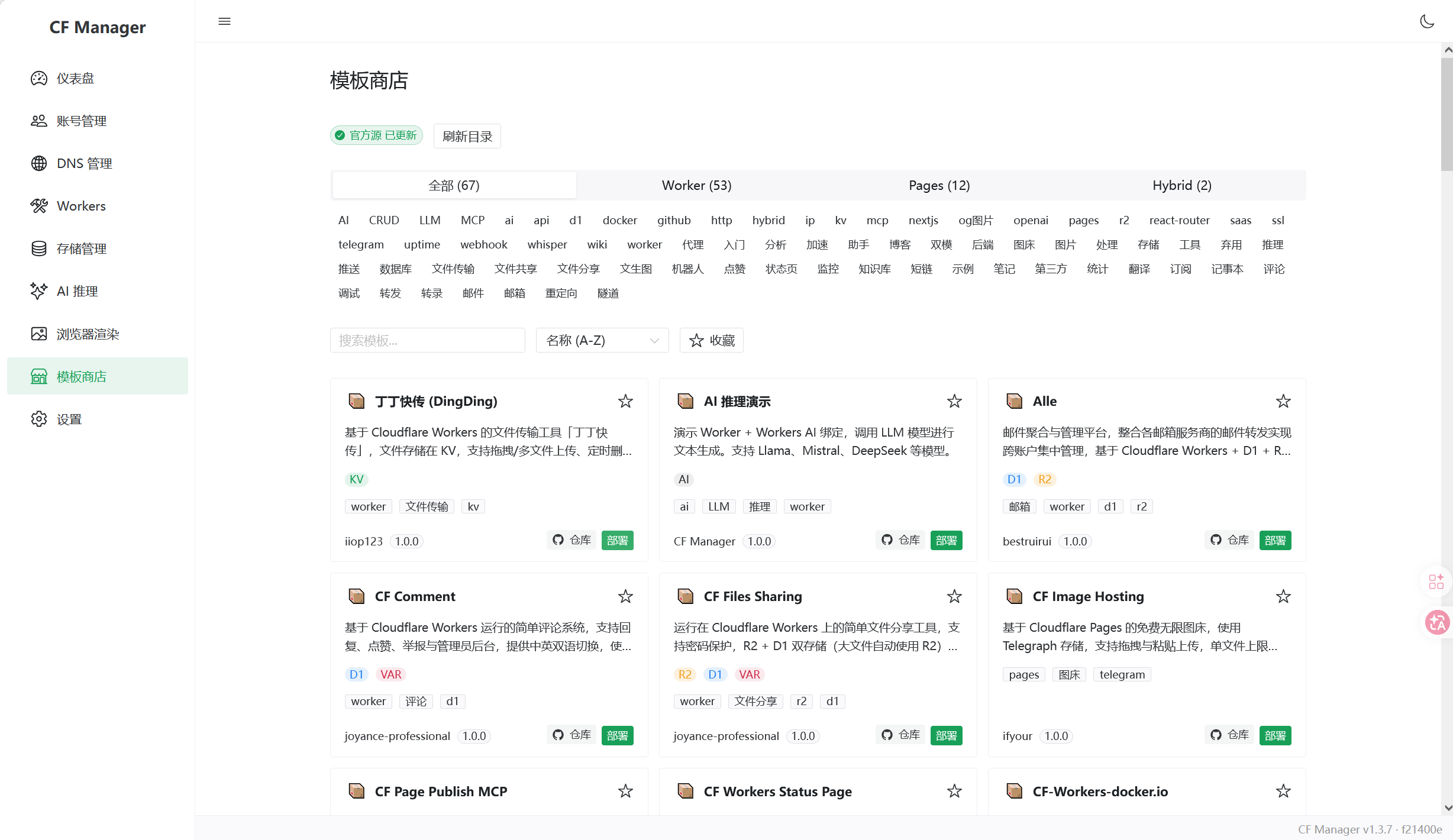The image size is (1453, 840).
Task: Star the AI 推理演示 template
Action: 954,401
